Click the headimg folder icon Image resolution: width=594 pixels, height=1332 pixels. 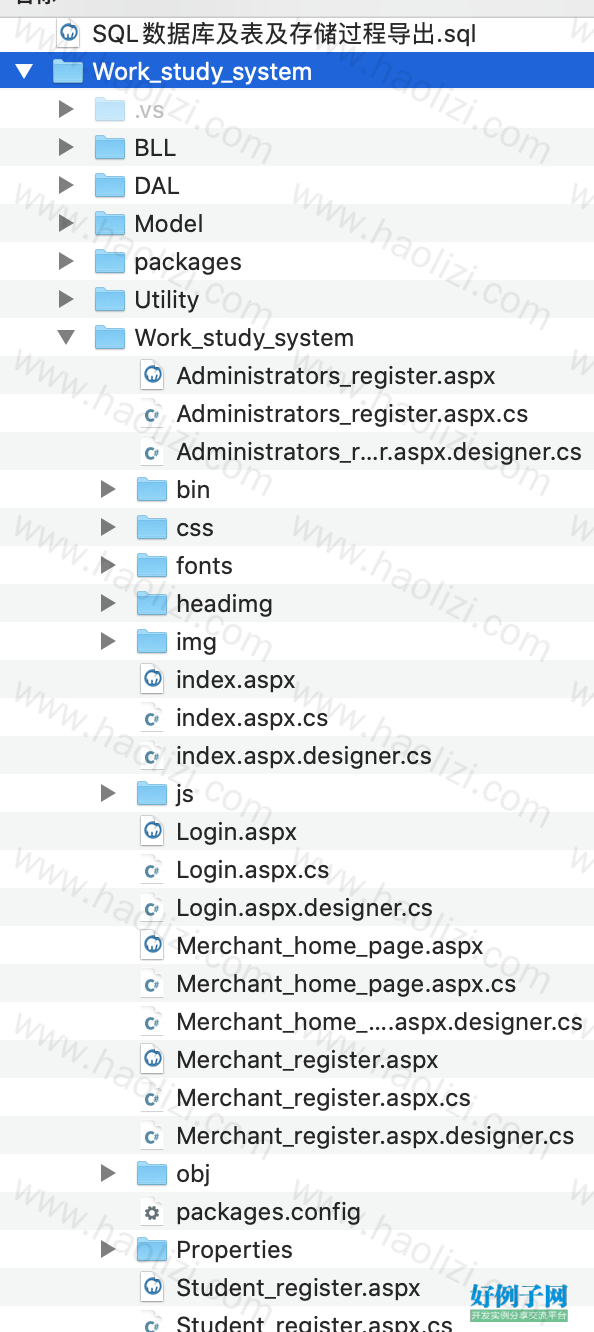coord(152,603)
